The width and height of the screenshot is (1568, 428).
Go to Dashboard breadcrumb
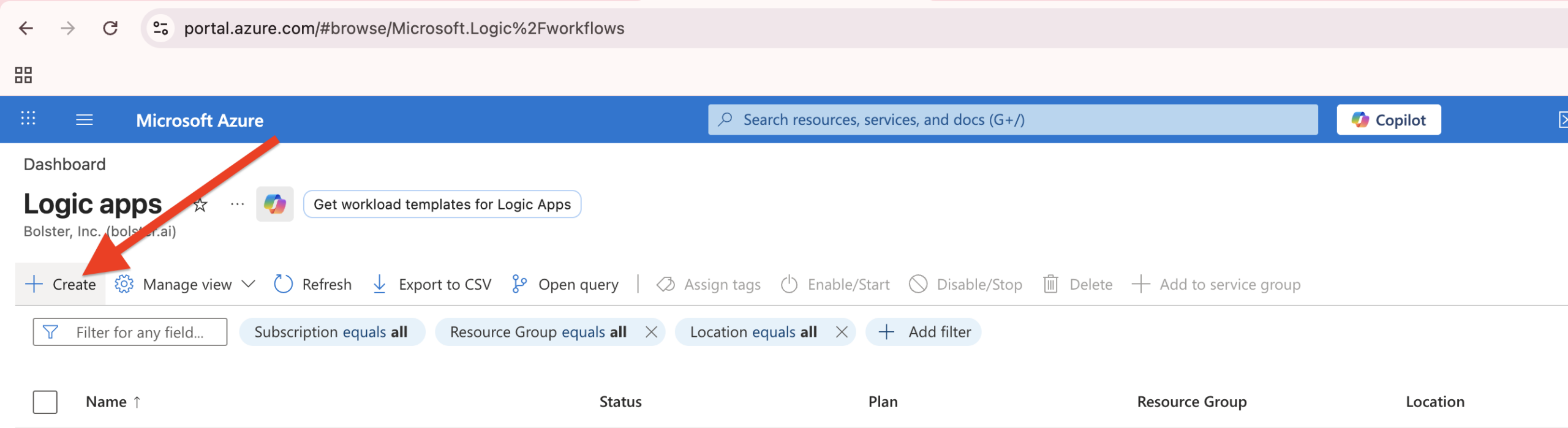point(64,164)
